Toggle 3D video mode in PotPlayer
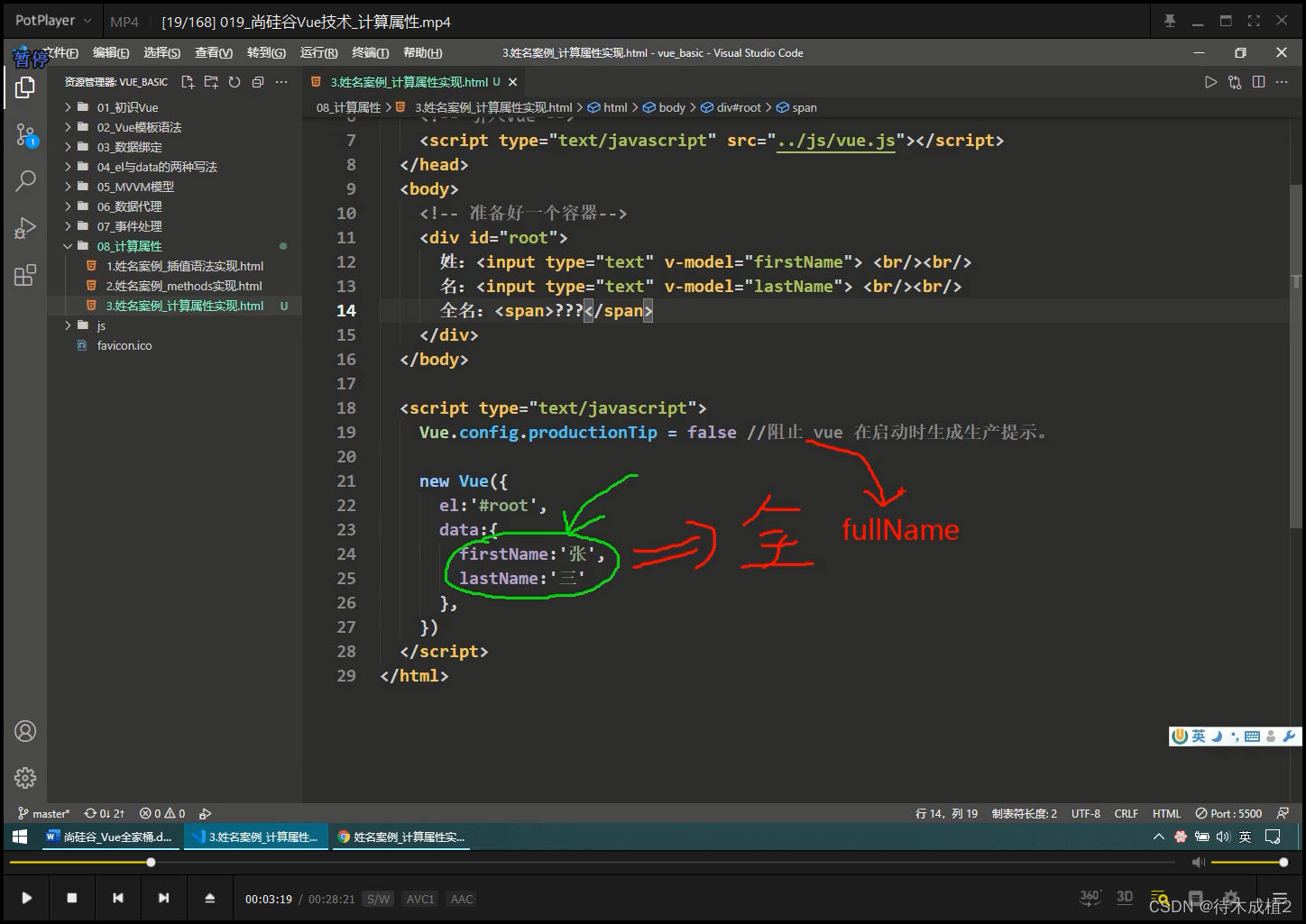The image size is (1306, 924). point(1125,897)
